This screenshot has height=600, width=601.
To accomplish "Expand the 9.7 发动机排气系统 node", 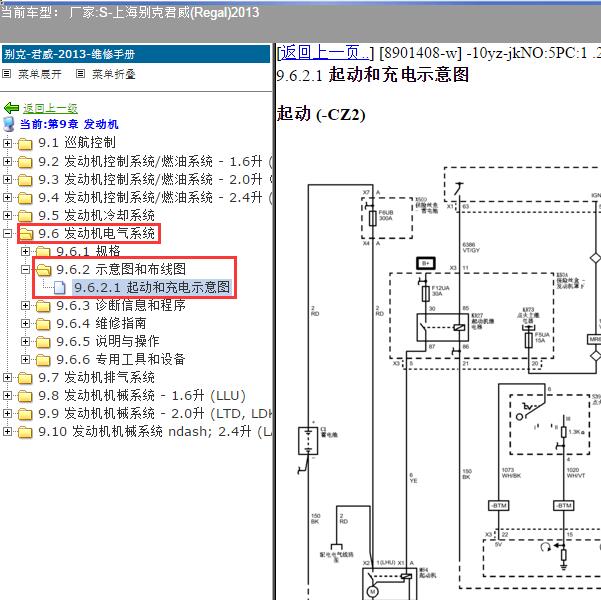I will pyautogui.click(x=7, y=377).
